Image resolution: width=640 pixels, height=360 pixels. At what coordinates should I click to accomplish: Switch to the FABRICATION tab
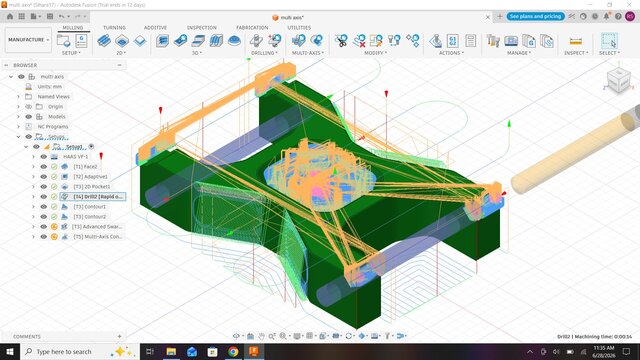[x=252, y=27]
